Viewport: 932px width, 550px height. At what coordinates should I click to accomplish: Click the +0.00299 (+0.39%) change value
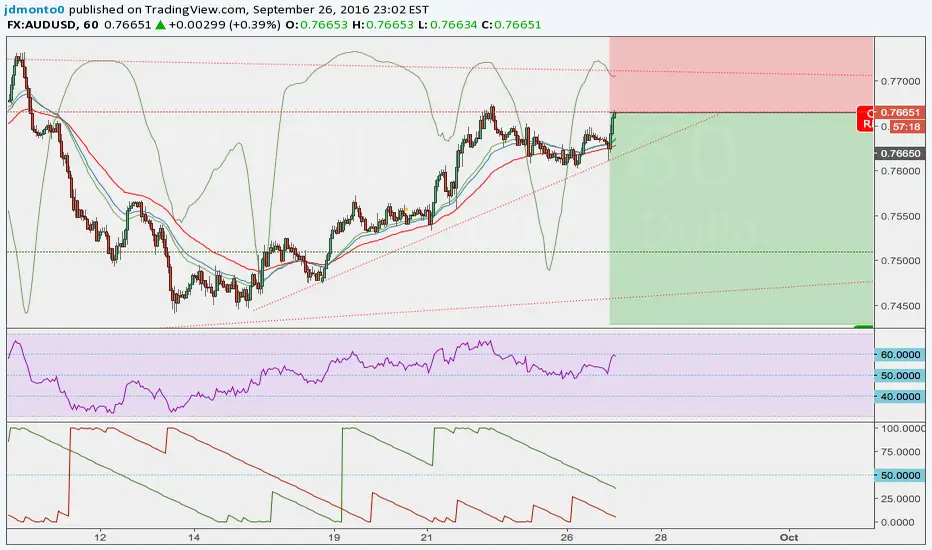[x=224, y=25]
